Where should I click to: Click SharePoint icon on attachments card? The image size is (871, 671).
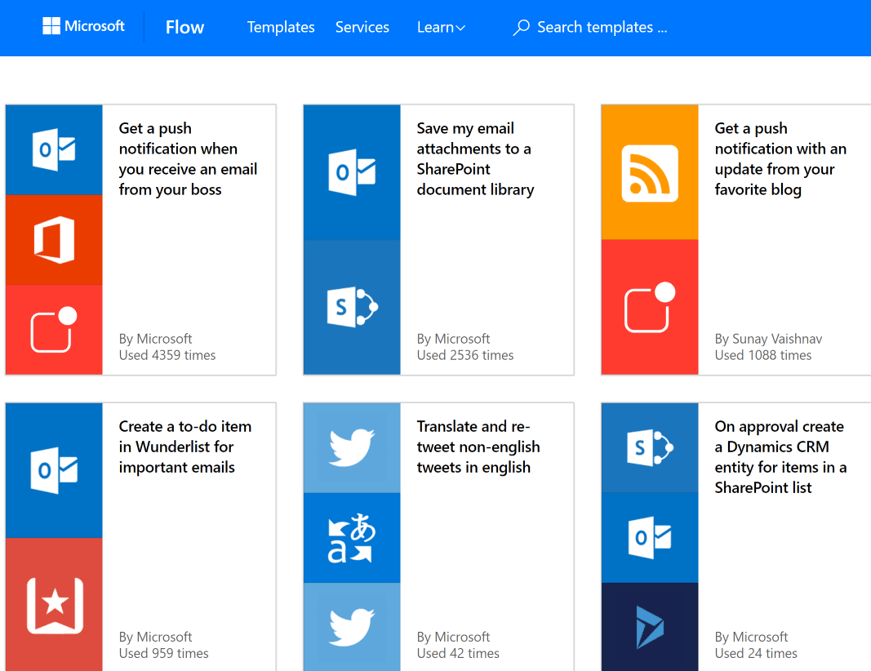tap(352, 307)
